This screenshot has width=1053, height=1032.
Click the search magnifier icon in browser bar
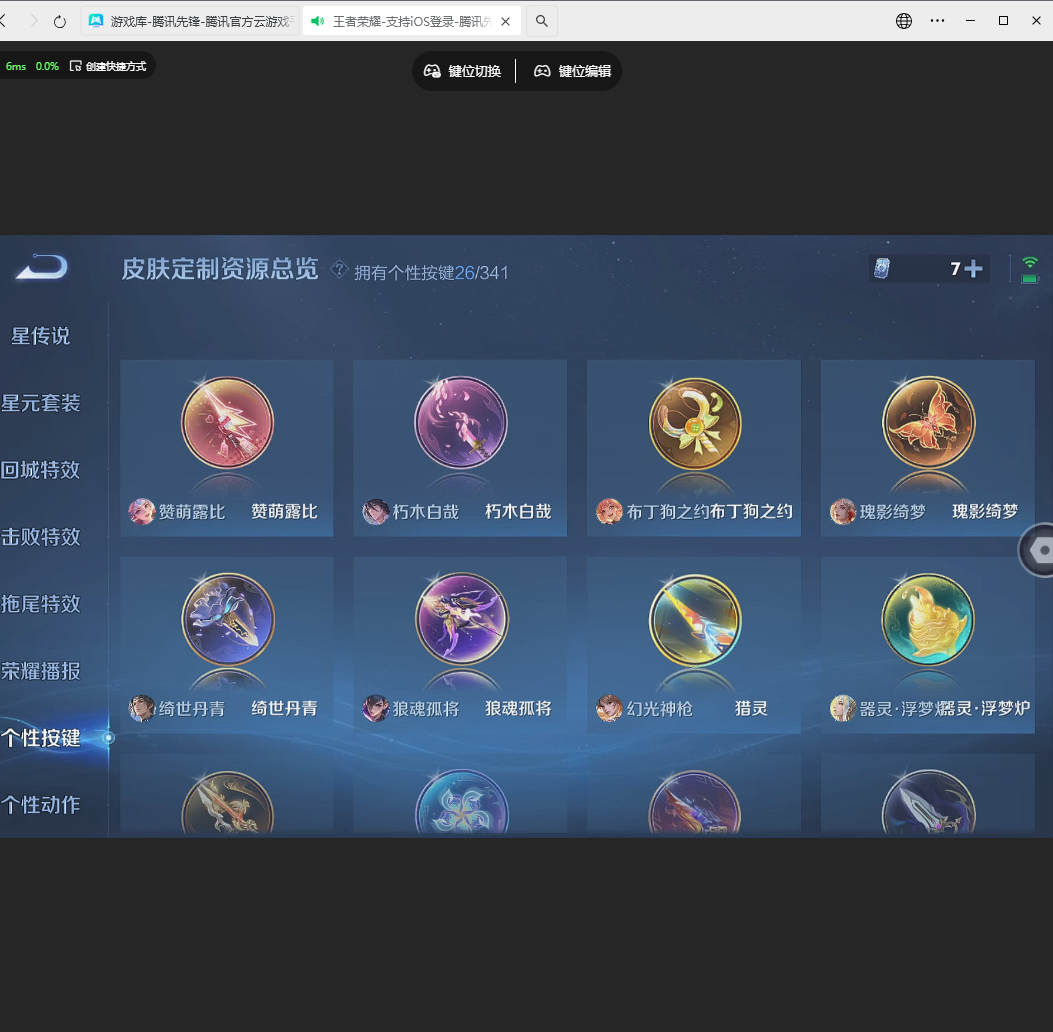(541, 19)
